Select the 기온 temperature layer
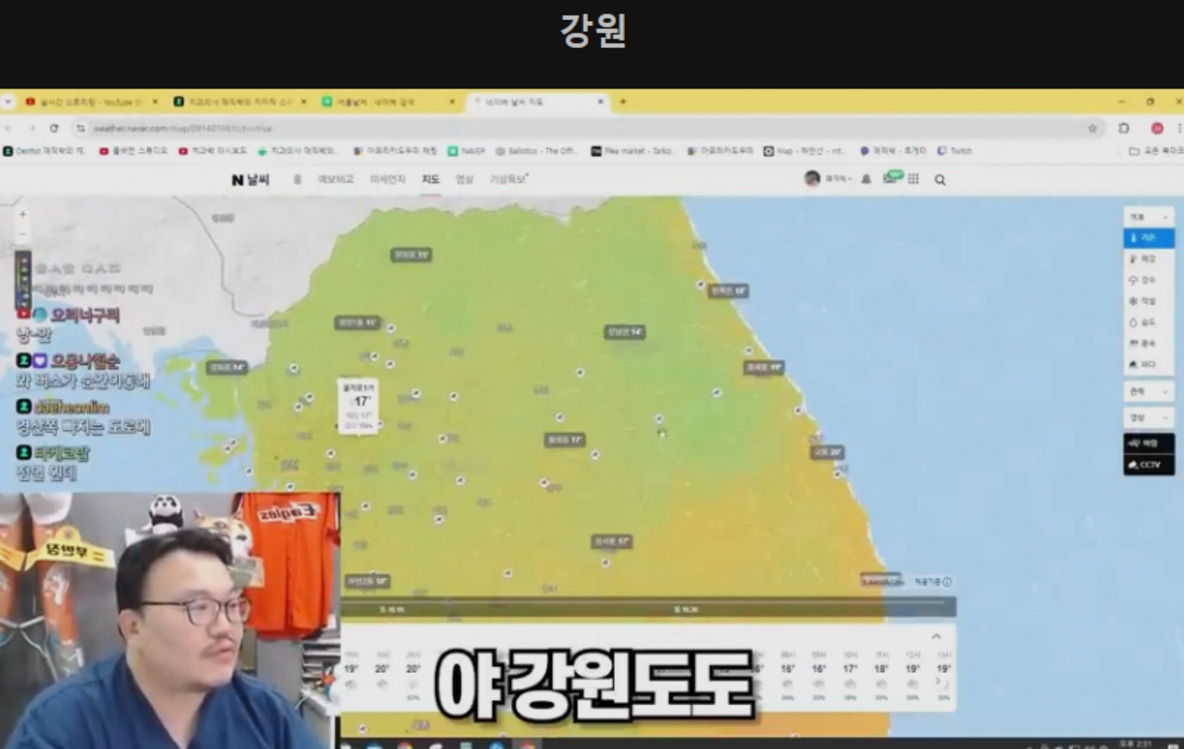The width and height of the screenshot is (1184, 749). click(1149, 238)
